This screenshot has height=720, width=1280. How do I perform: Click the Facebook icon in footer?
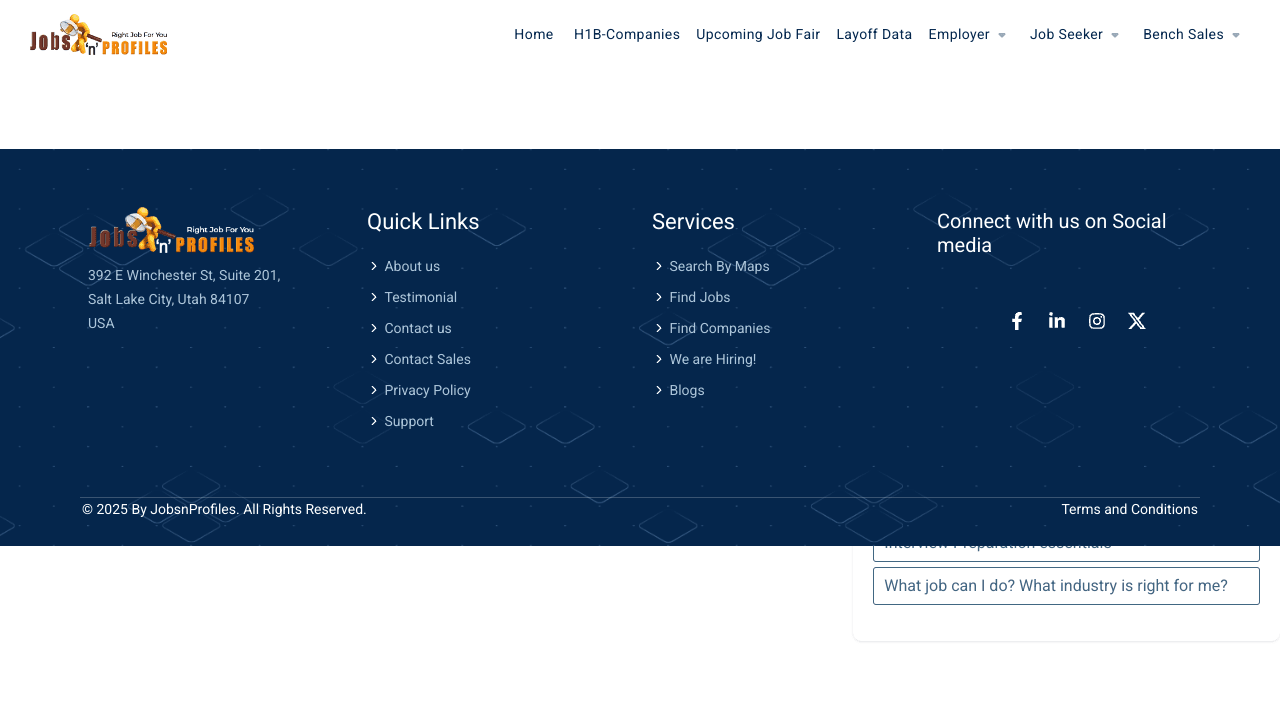(x=1017, y=321)
